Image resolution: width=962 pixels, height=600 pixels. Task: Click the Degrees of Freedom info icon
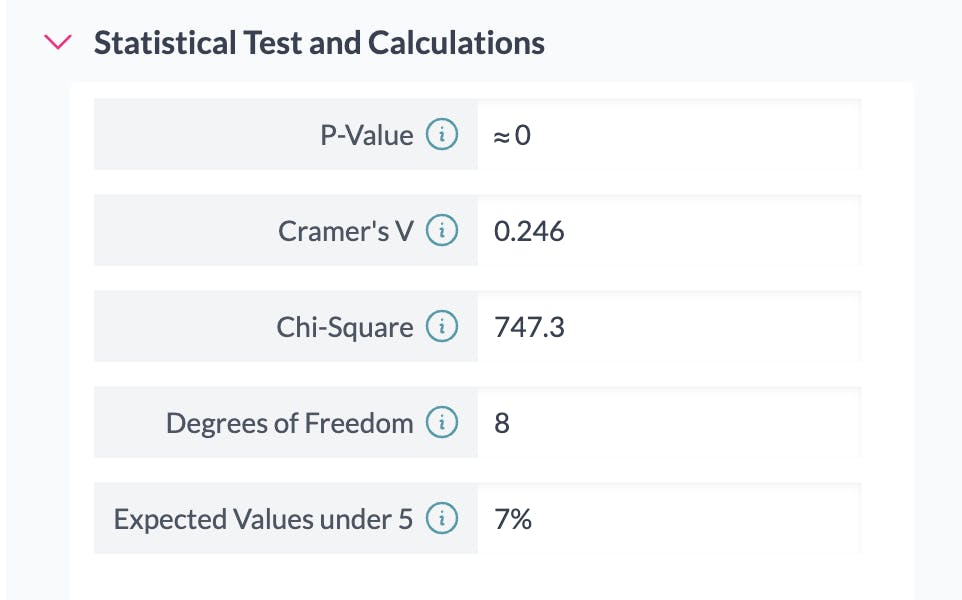[x=442, y=423]
